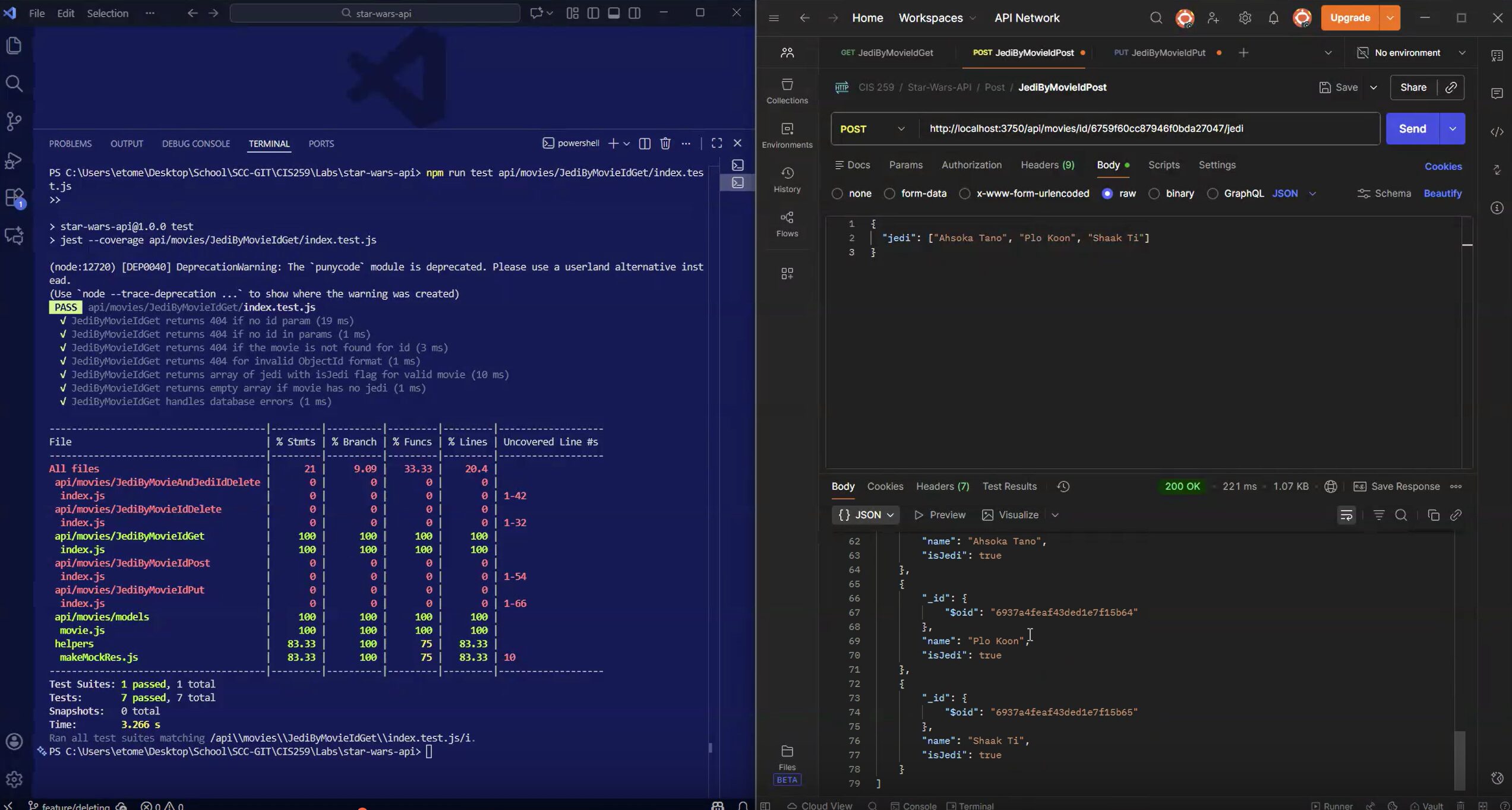
Task: Open JSON response format dropdown
Action: (866, 515)
